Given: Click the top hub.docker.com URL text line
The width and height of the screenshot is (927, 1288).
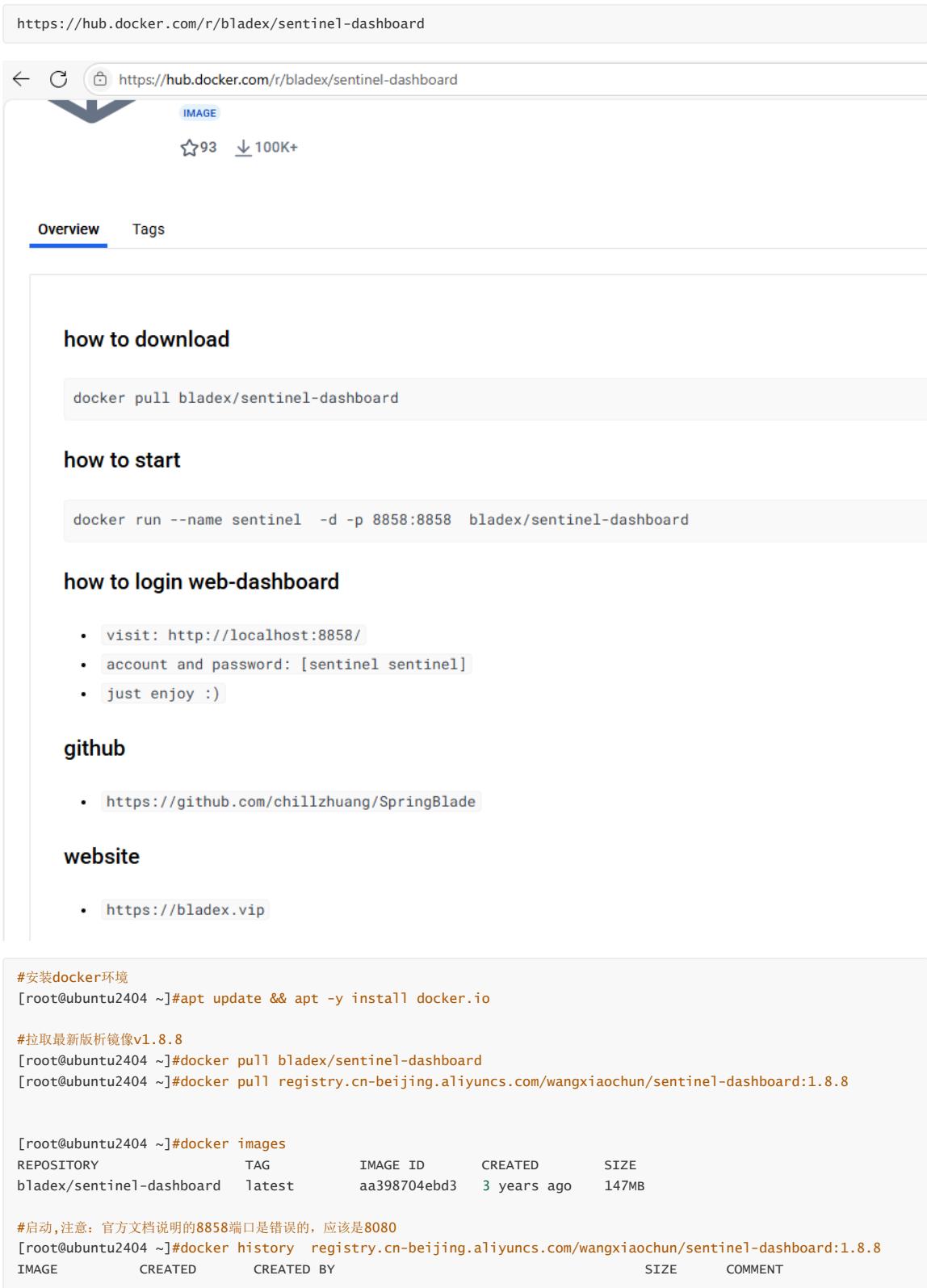Looking at the screenshot, I should tap(220, 23).
